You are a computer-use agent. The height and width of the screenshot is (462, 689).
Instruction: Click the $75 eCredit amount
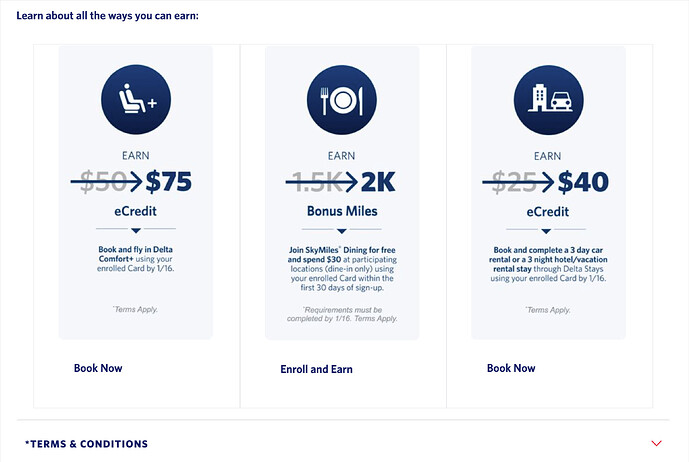pyautogui.click(x=168, y=182)
